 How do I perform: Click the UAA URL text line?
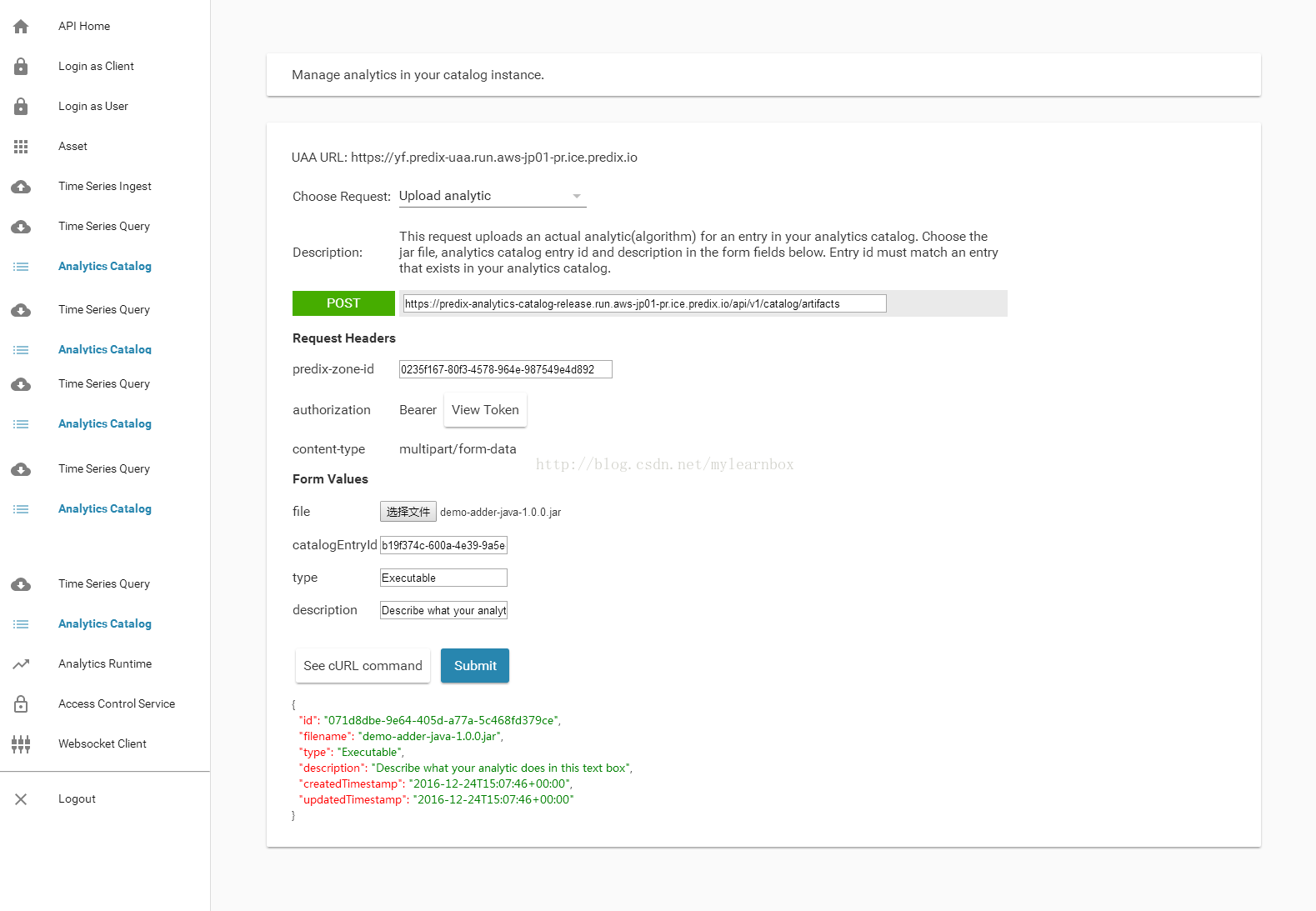click(x=464, y=158)
